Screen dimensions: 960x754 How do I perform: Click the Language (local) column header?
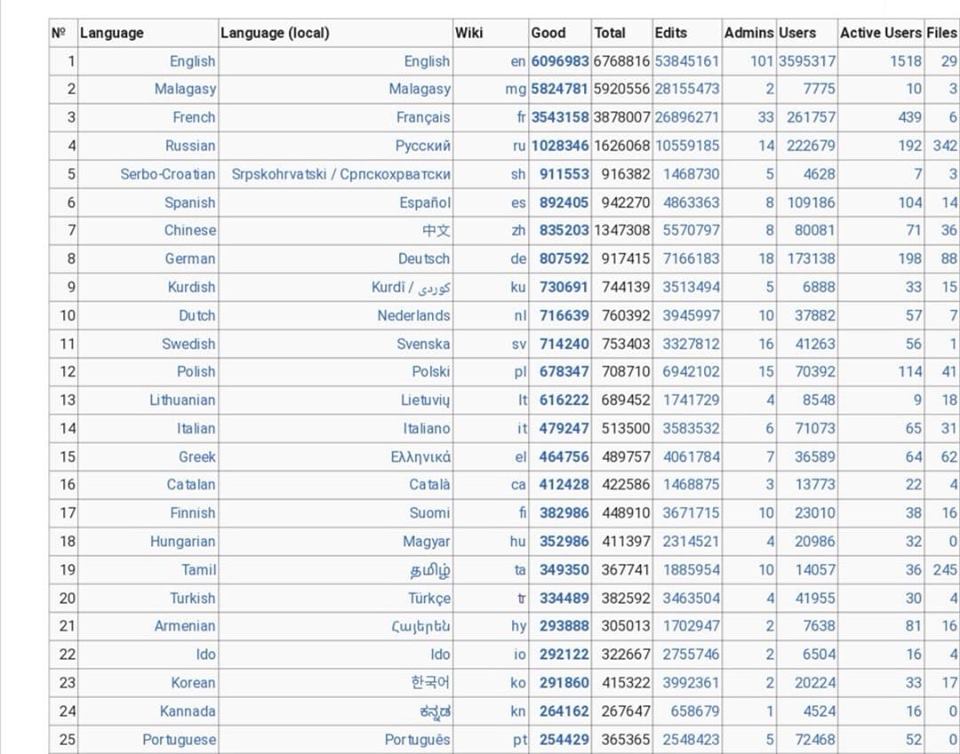pos(274,33)
